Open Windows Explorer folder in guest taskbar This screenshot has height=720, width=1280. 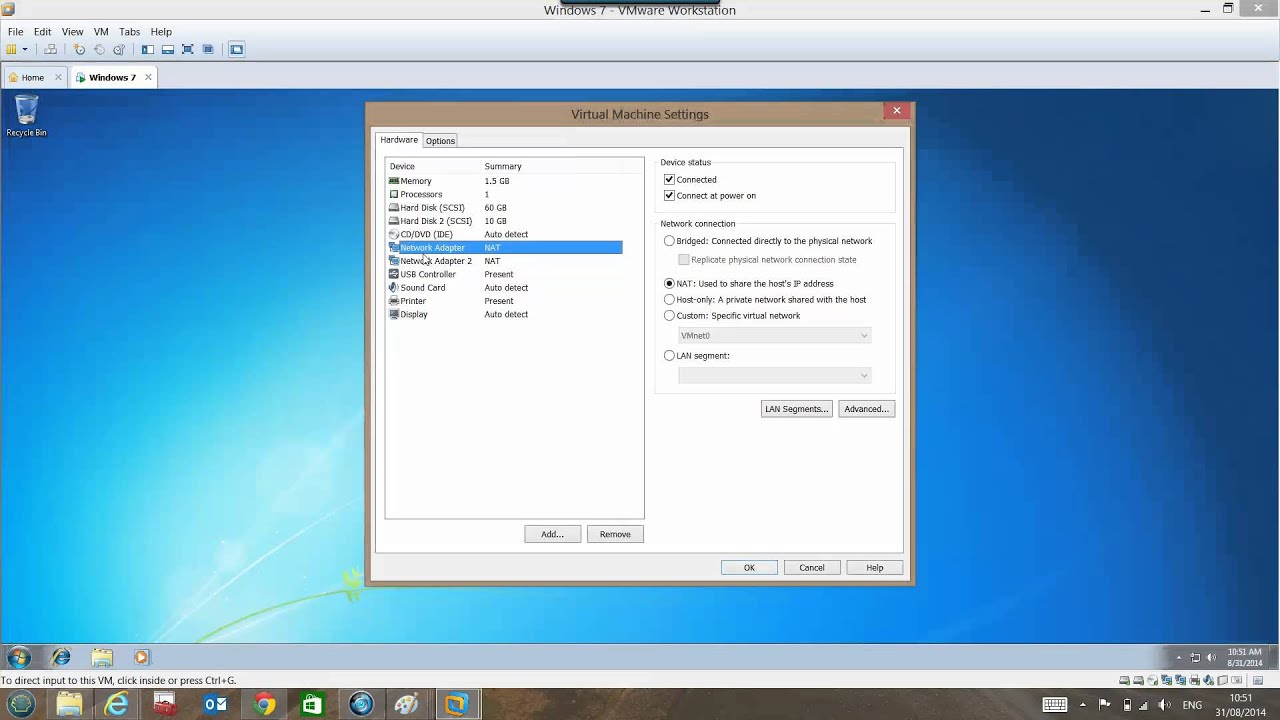point(102,657)
